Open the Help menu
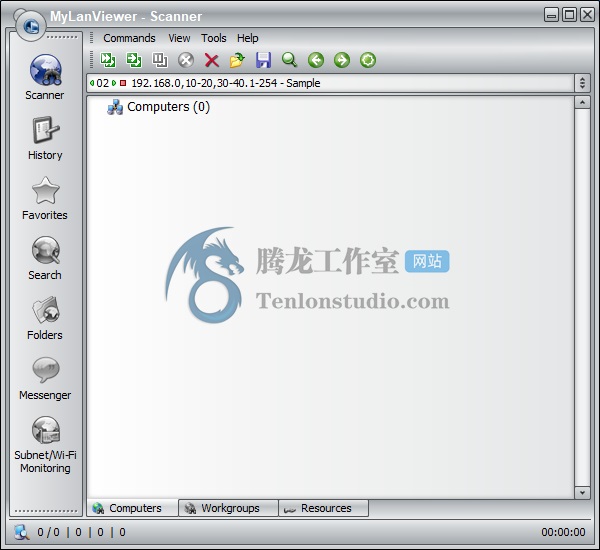 coord(248,38)
